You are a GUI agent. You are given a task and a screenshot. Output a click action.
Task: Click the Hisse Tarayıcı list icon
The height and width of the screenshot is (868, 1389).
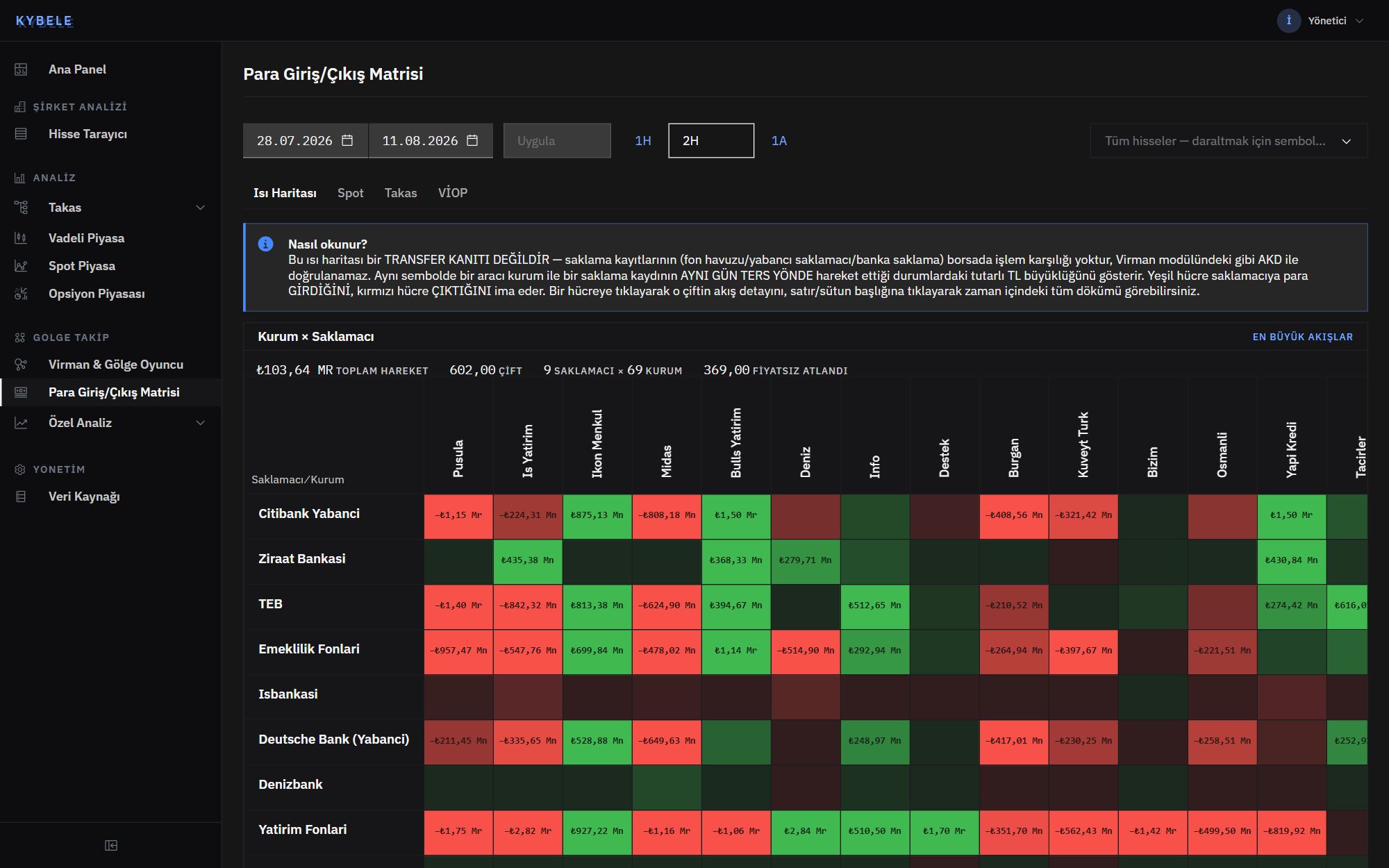pos(21,134)
